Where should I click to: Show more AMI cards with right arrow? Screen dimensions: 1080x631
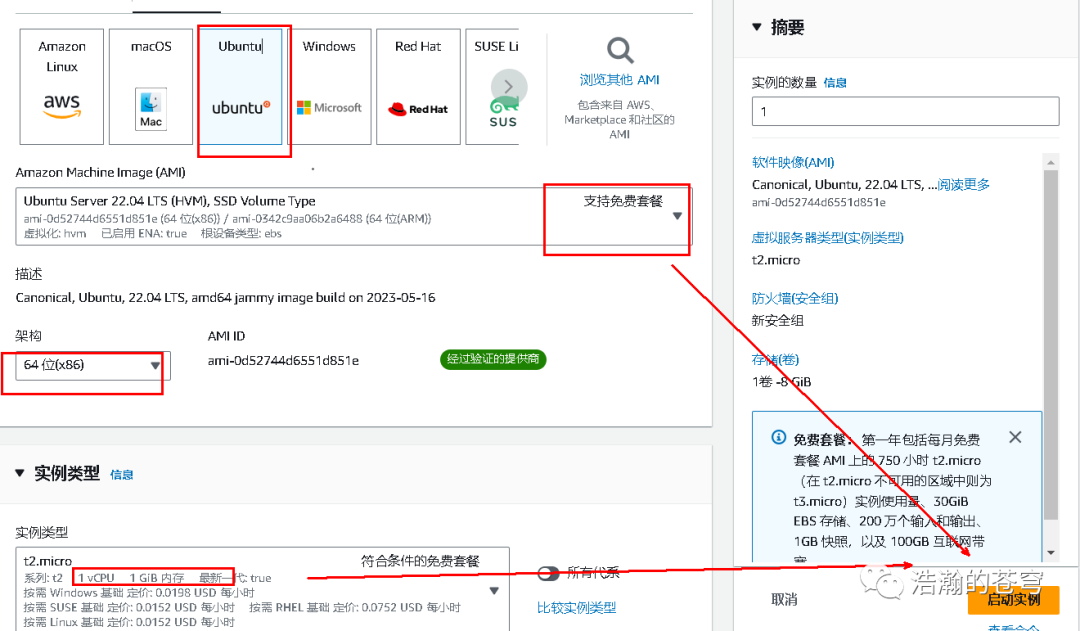tap(509, 87)
